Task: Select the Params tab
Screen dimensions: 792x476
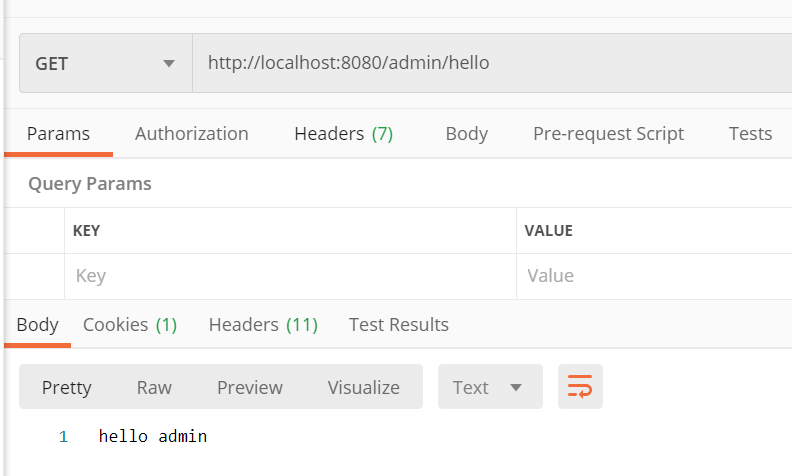Action: [58, 134]
